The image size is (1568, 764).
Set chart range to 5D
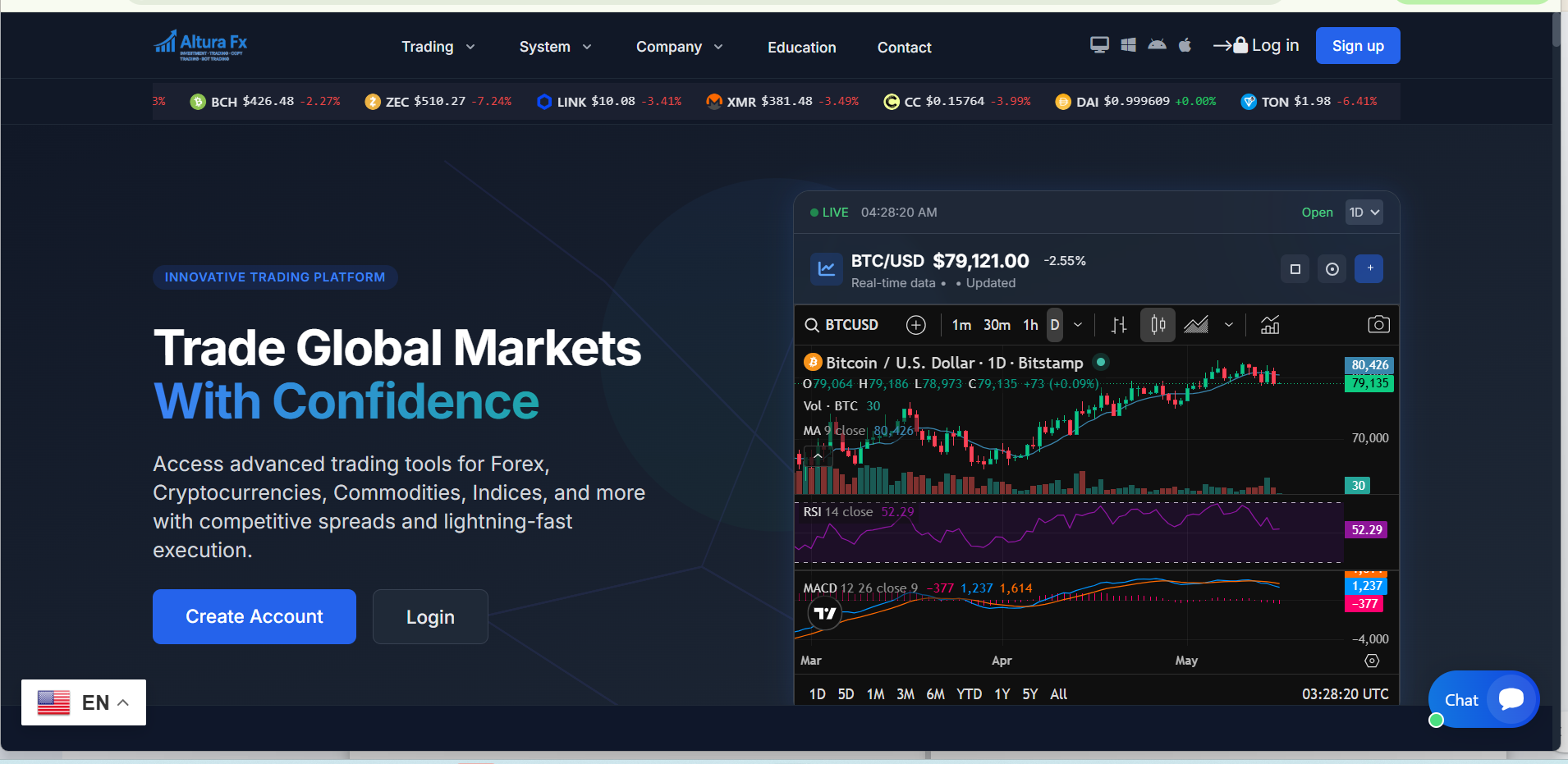click(846, 694)
